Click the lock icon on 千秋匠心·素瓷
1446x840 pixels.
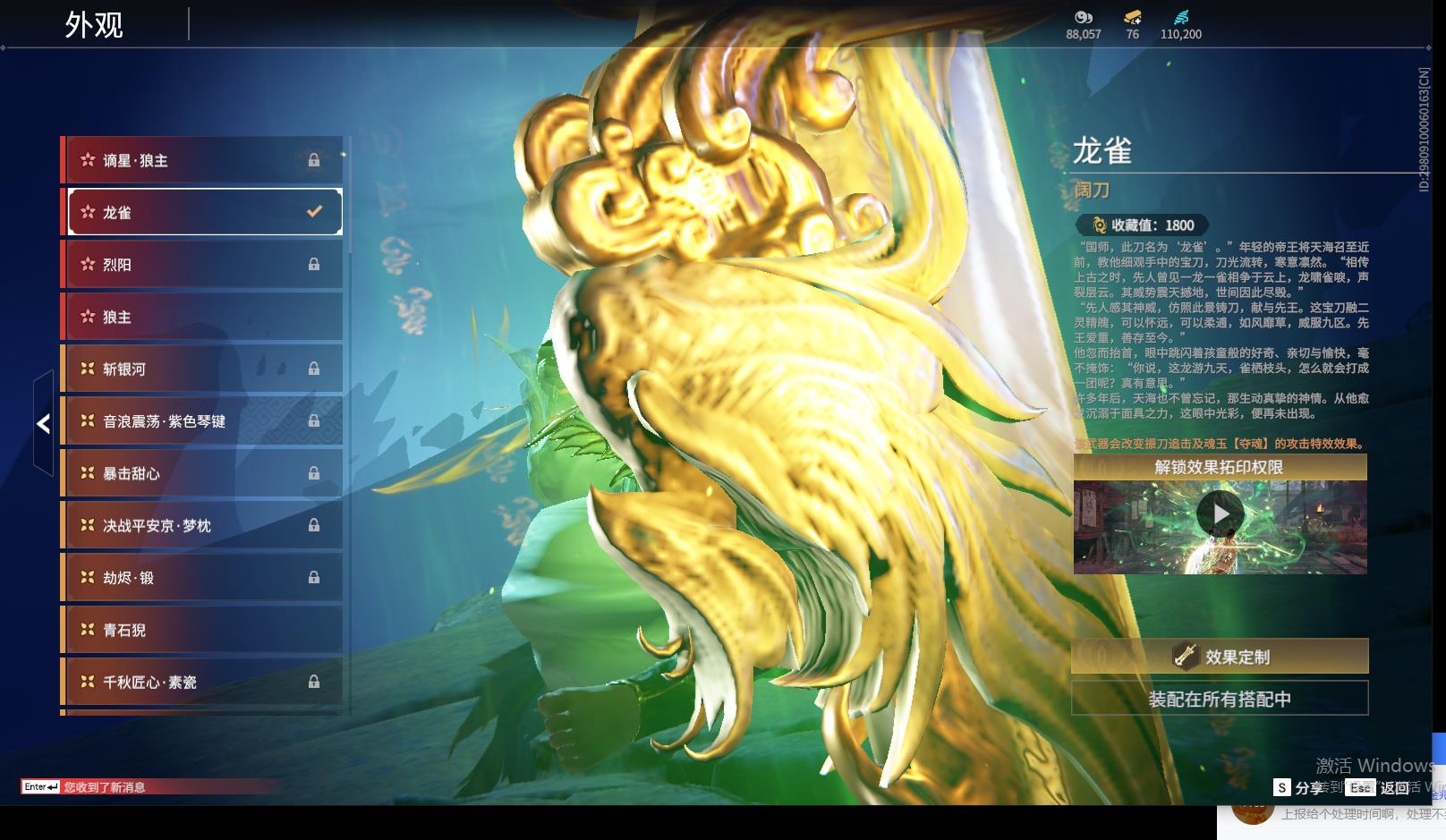click(x=314, y=682)
